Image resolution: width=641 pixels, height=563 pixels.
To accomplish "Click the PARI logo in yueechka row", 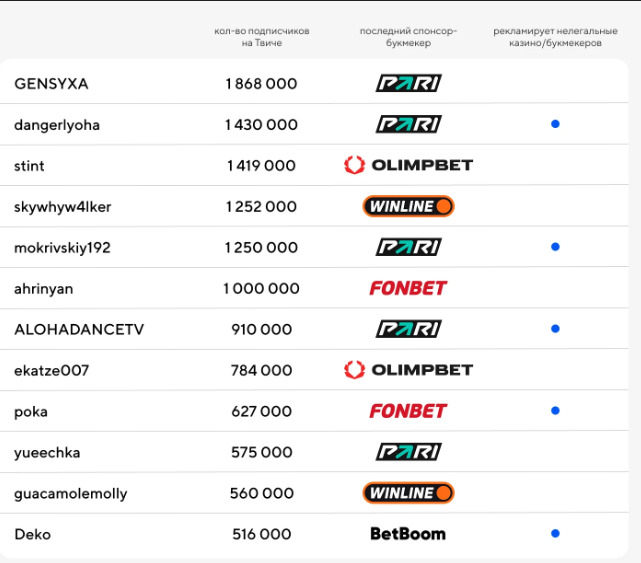I will pos(408,452).
